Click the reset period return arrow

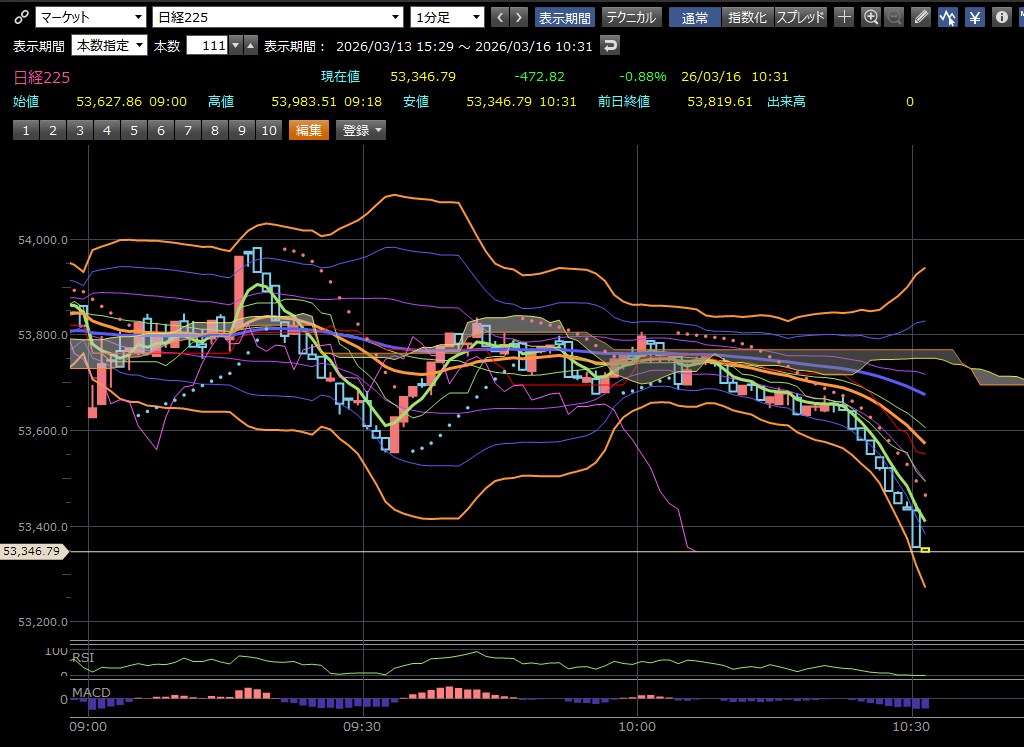click(x=610, y=45)
